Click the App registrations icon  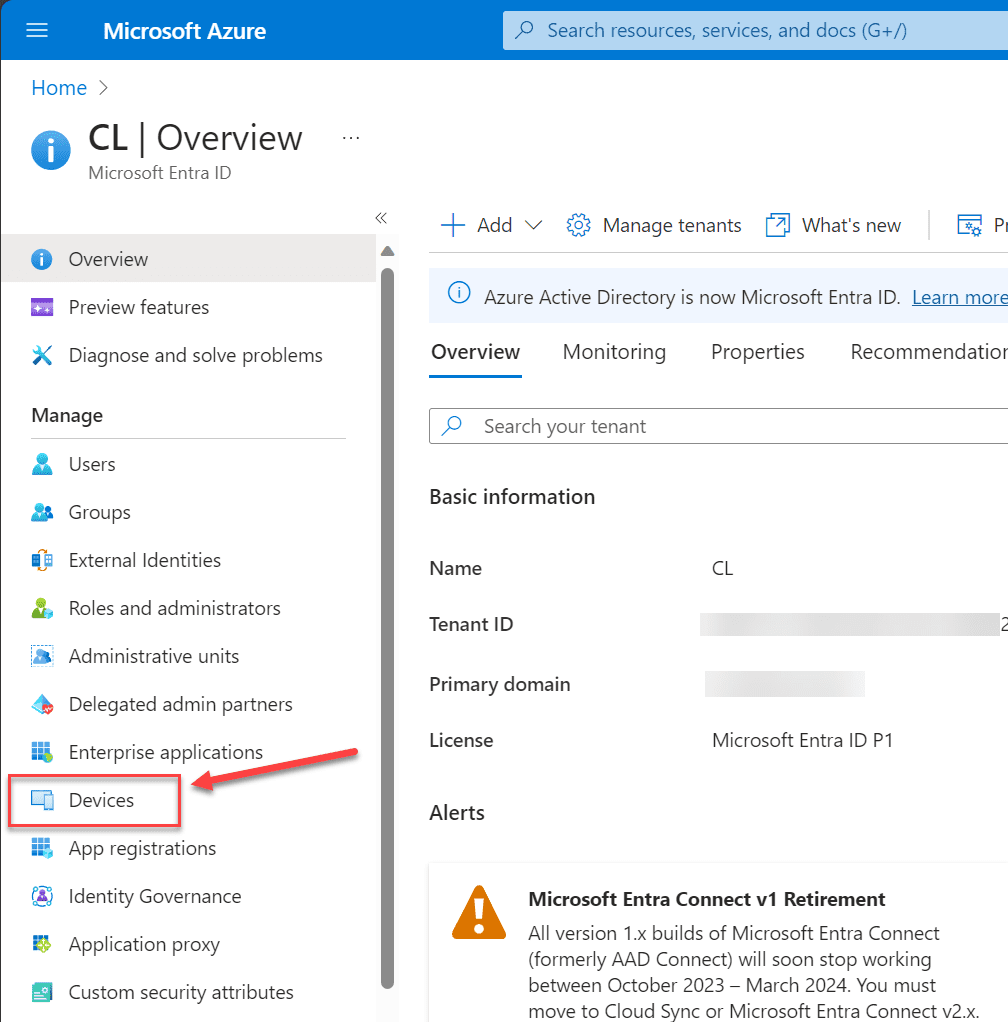click(42, 849)
